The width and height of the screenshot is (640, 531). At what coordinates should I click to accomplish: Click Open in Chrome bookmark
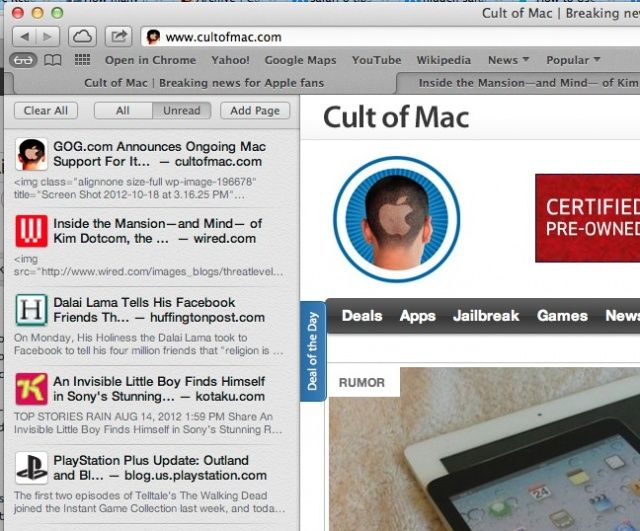tap(150, 60)
